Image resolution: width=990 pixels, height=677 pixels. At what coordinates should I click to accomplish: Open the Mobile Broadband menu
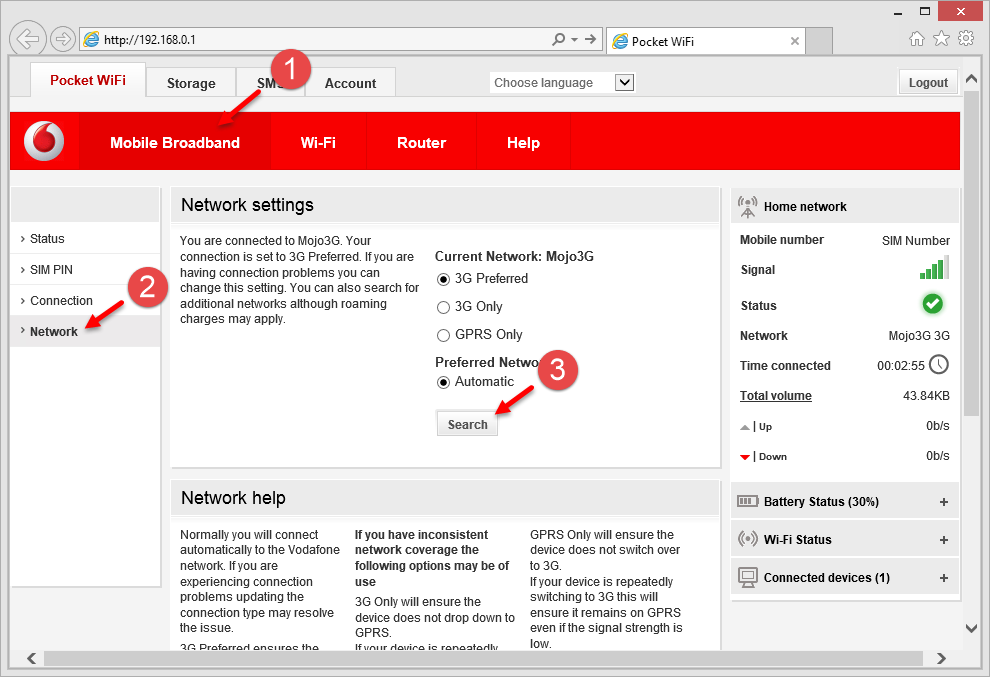tap(175, 143)
